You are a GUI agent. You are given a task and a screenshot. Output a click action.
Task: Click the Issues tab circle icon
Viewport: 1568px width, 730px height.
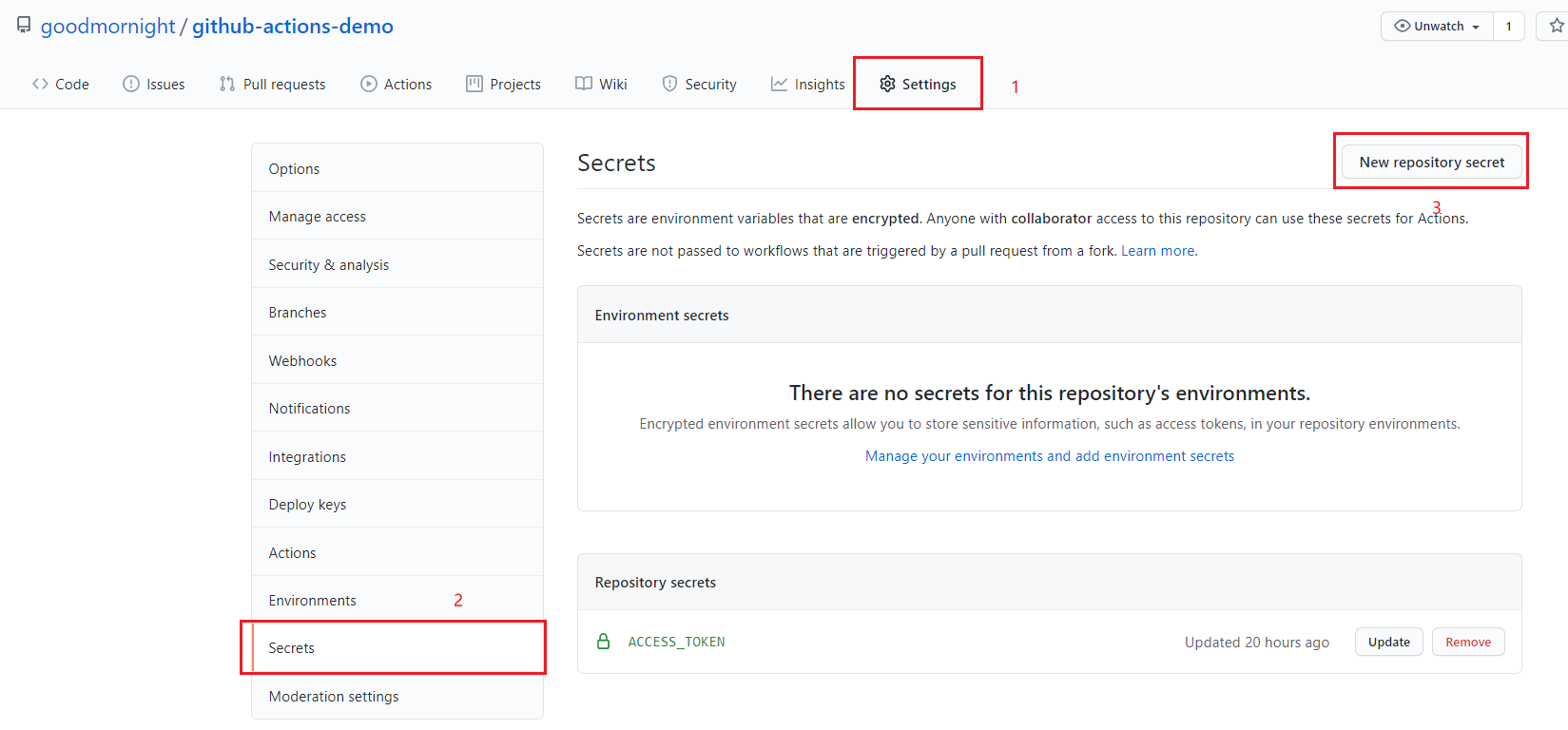point(131,84)
